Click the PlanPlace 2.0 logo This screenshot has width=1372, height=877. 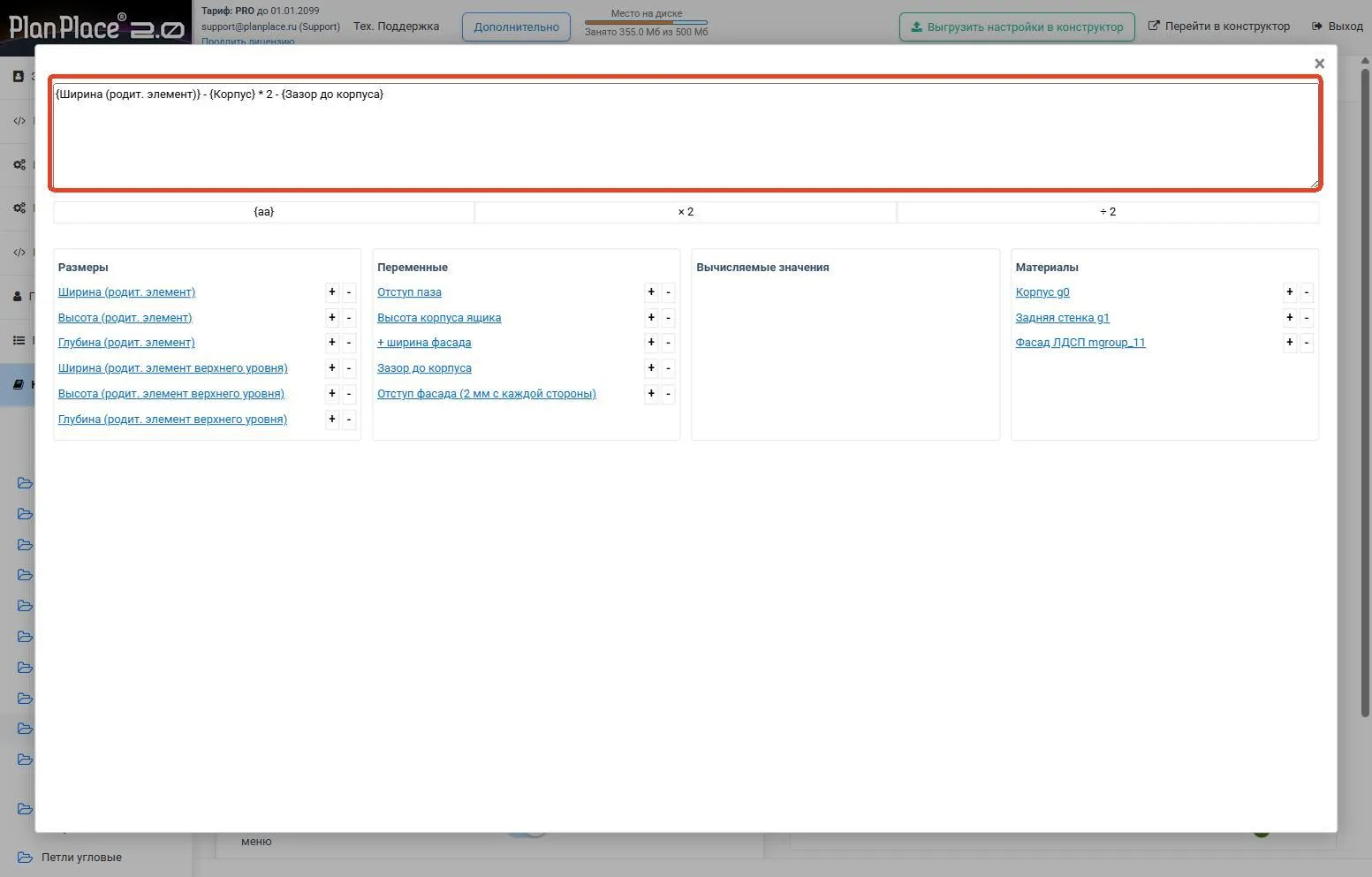click(95, 26)
